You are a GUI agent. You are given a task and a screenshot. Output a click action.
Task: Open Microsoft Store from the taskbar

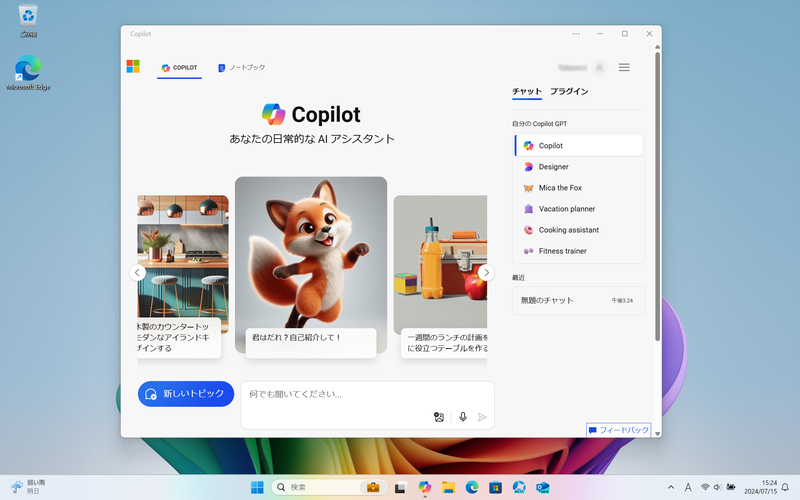tap(495, 487)
